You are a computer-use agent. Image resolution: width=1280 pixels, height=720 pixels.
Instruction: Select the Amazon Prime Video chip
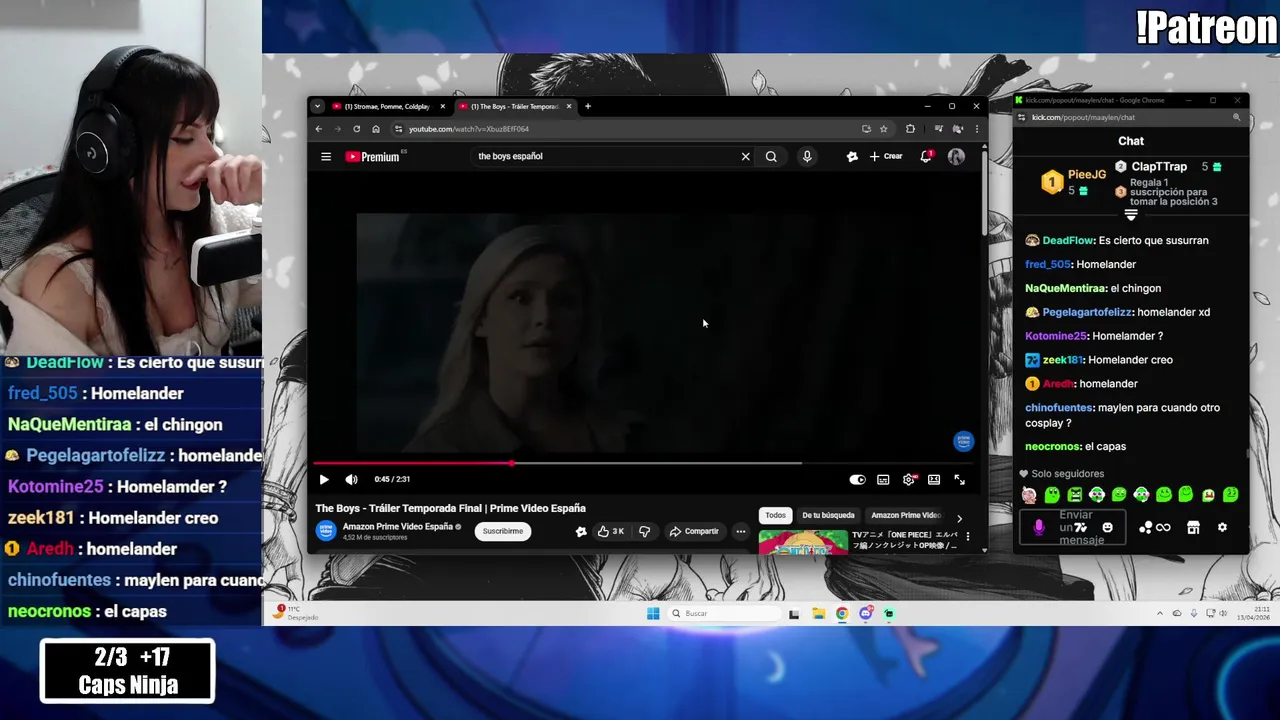point(905,515)
